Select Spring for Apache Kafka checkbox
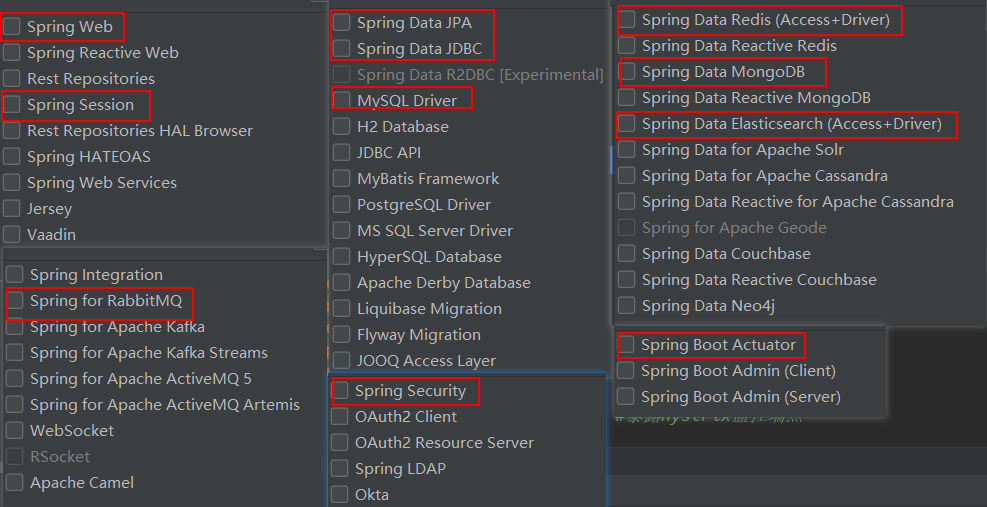The image size is (987, 507). click(14, 327)
